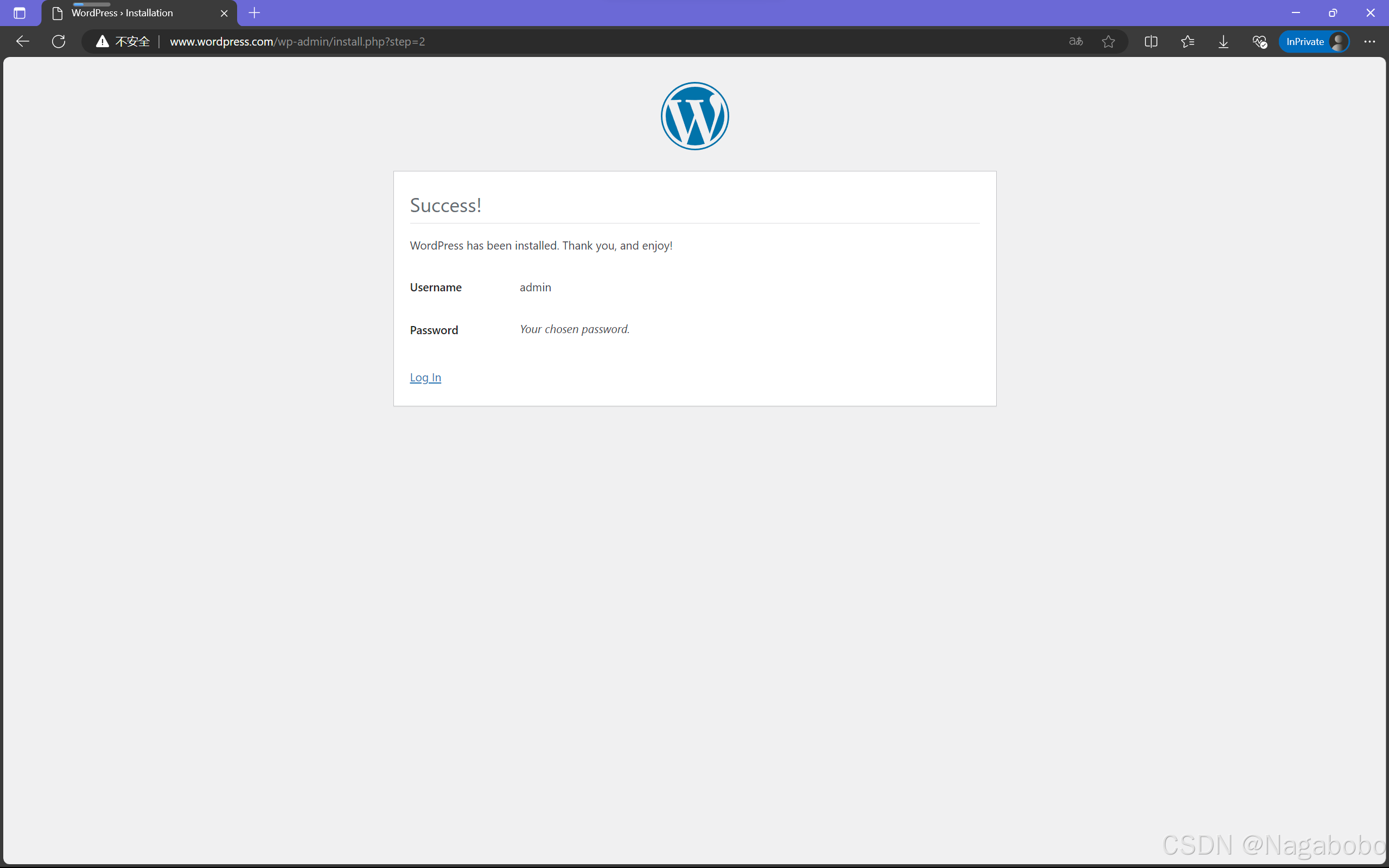The image size is (1389, 868).
Task: Open a new tab
Action: [254, 12]
